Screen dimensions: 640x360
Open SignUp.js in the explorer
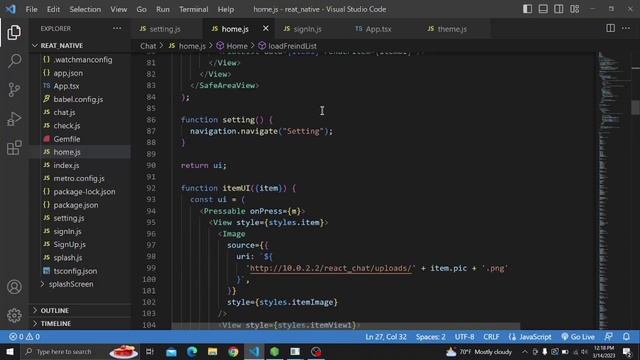click(80, 244)
